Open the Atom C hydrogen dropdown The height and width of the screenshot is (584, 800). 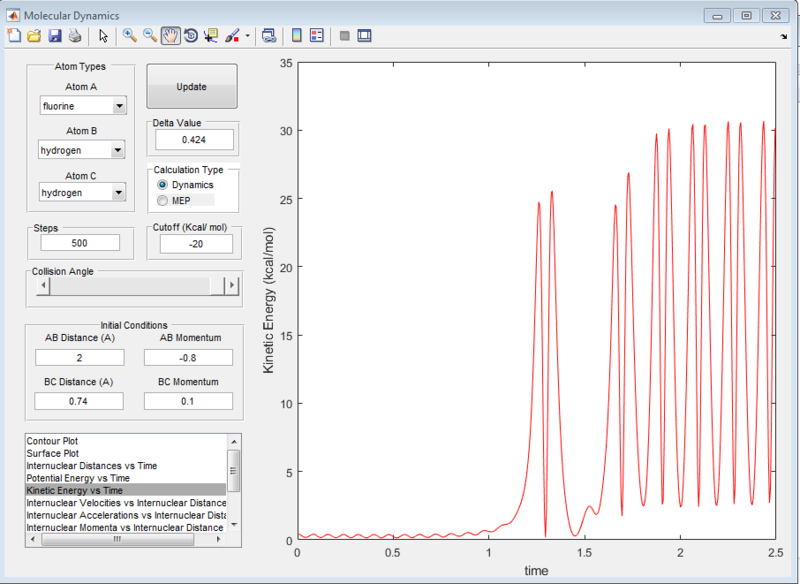(83, 193)
